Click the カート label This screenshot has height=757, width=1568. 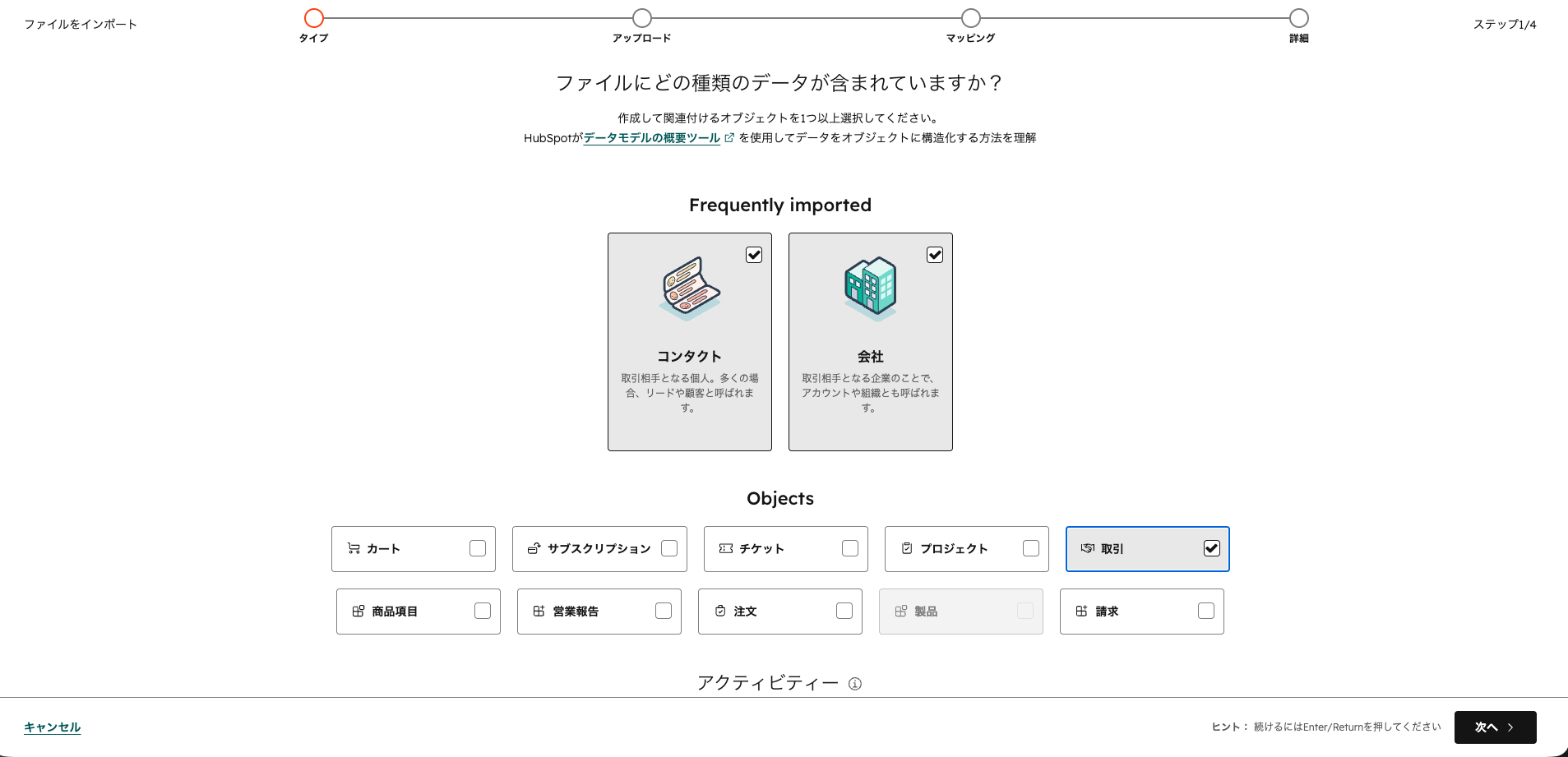tap(384, 548)
